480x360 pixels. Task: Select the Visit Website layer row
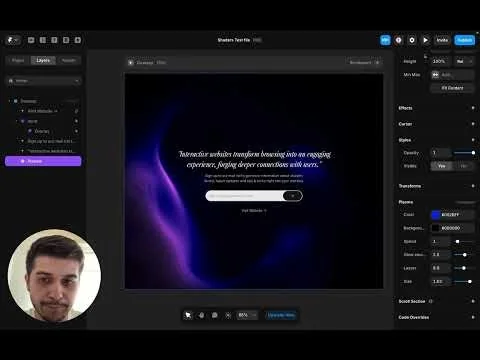coord(43,111)
